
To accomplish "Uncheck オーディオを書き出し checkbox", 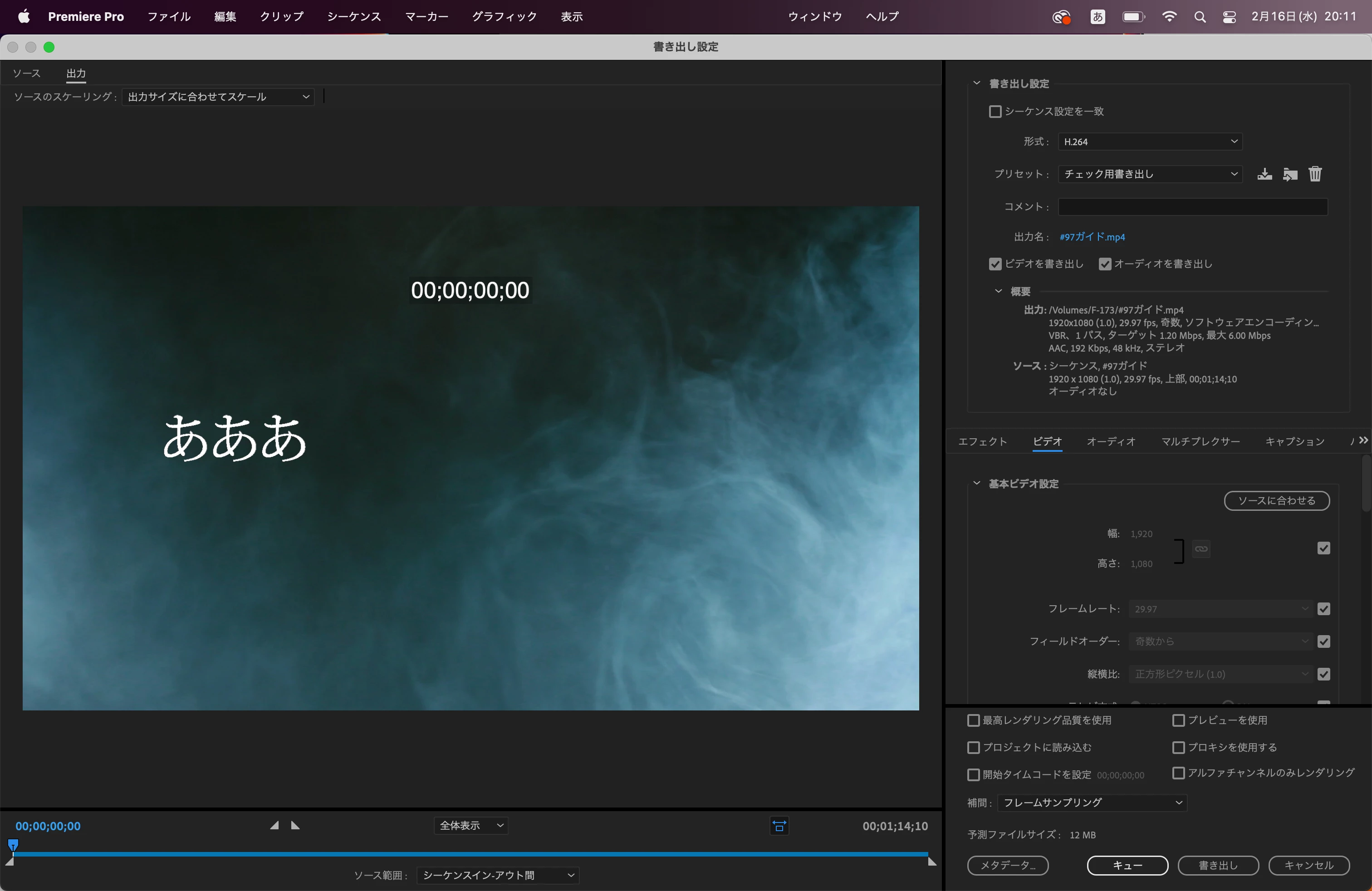I will (1105, 264).
